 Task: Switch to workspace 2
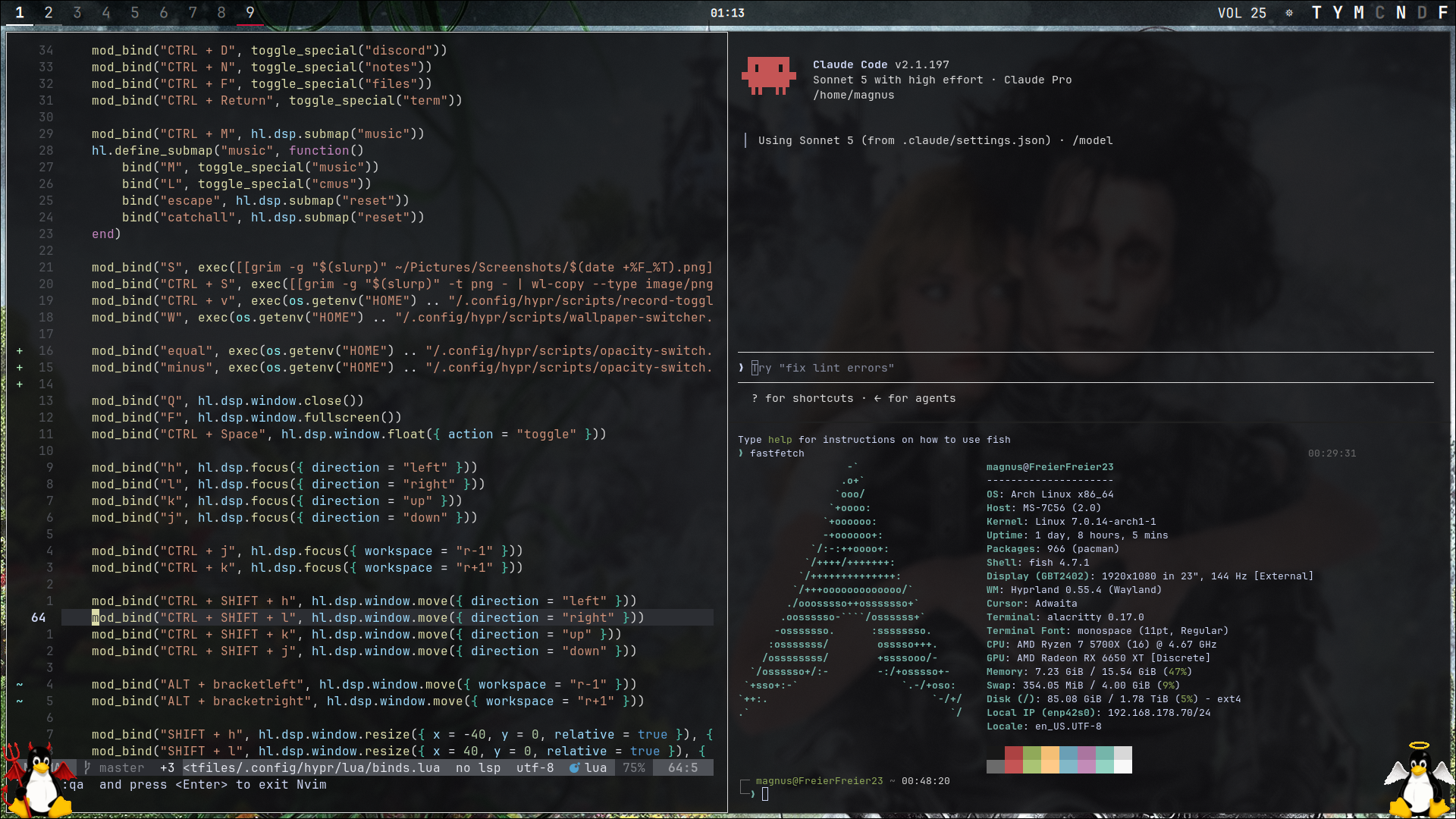(49, 13)
